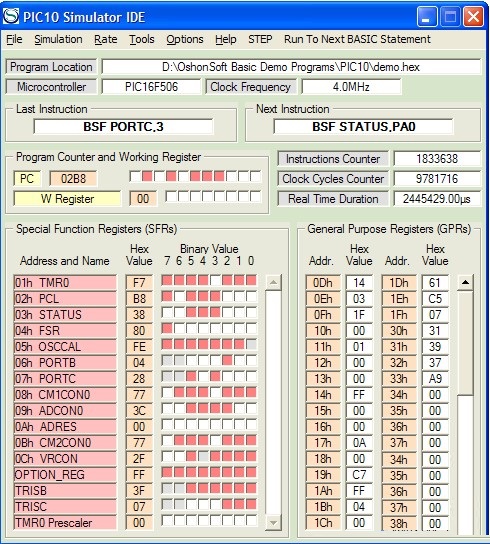
Task: Toggle bit 0 of W Register
Action: point(255,196)
